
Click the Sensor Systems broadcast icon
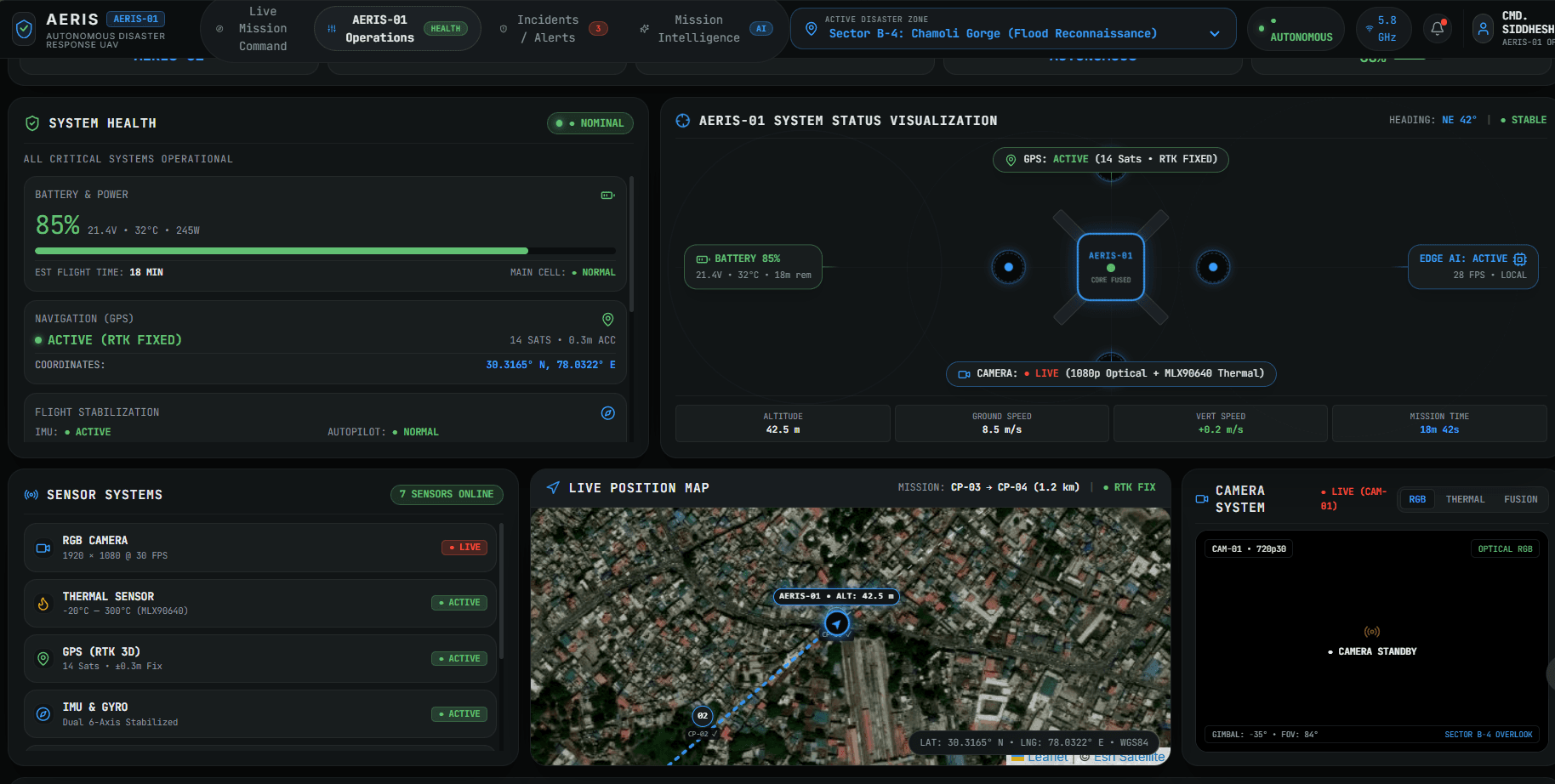click(x=31, y=495)
